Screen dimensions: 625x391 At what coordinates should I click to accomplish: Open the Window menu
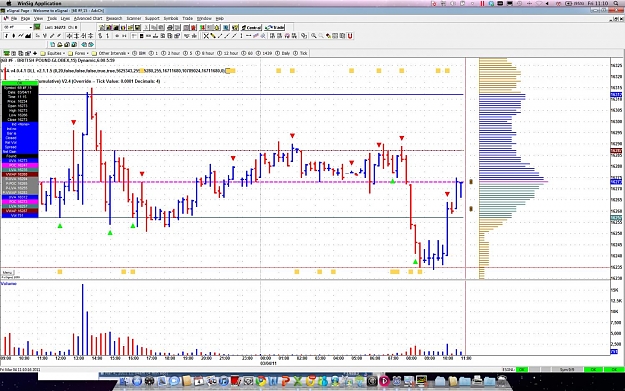[x=204, y=18]
